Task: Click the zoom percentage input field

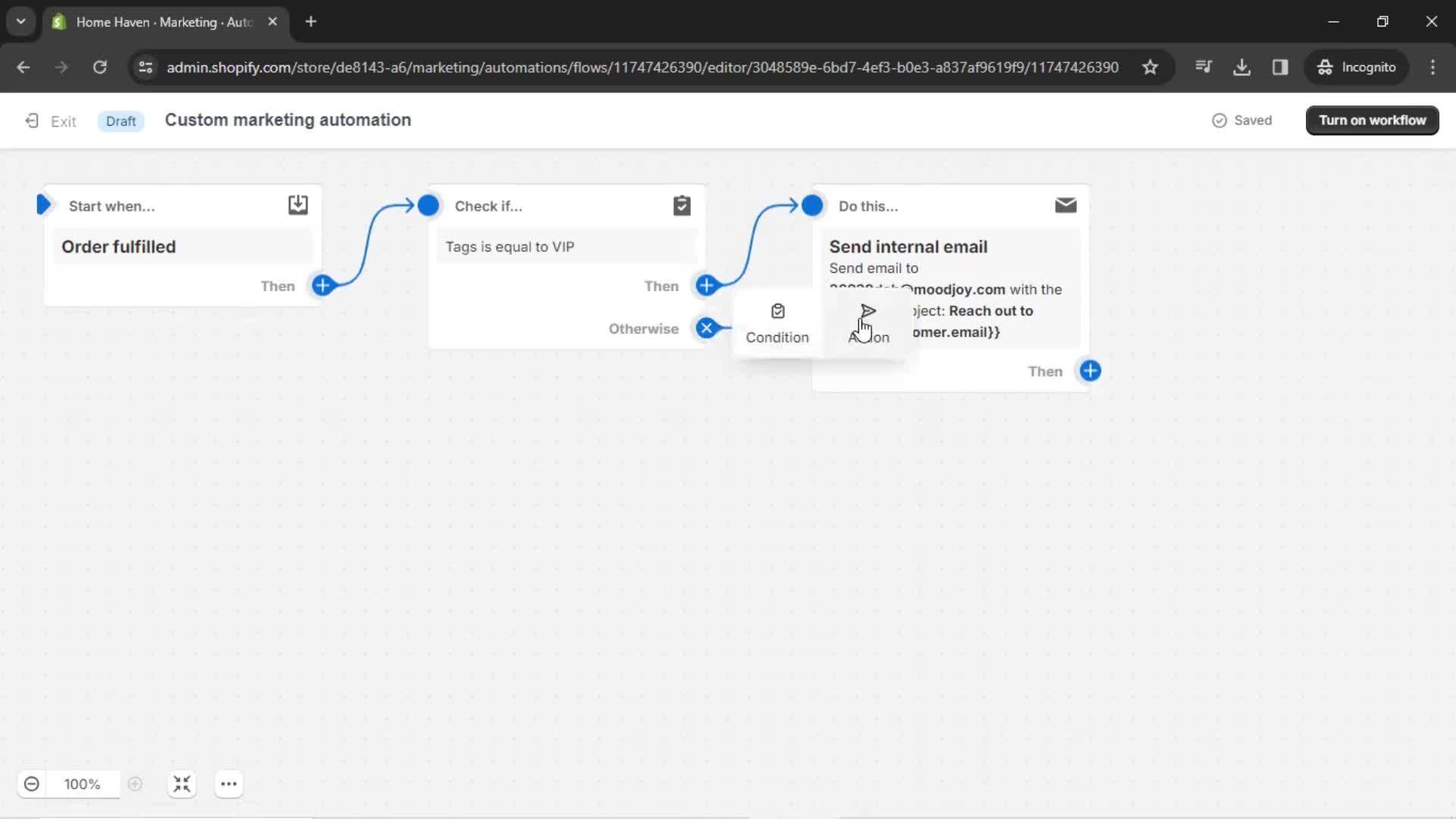Action: tap(82, 783)
